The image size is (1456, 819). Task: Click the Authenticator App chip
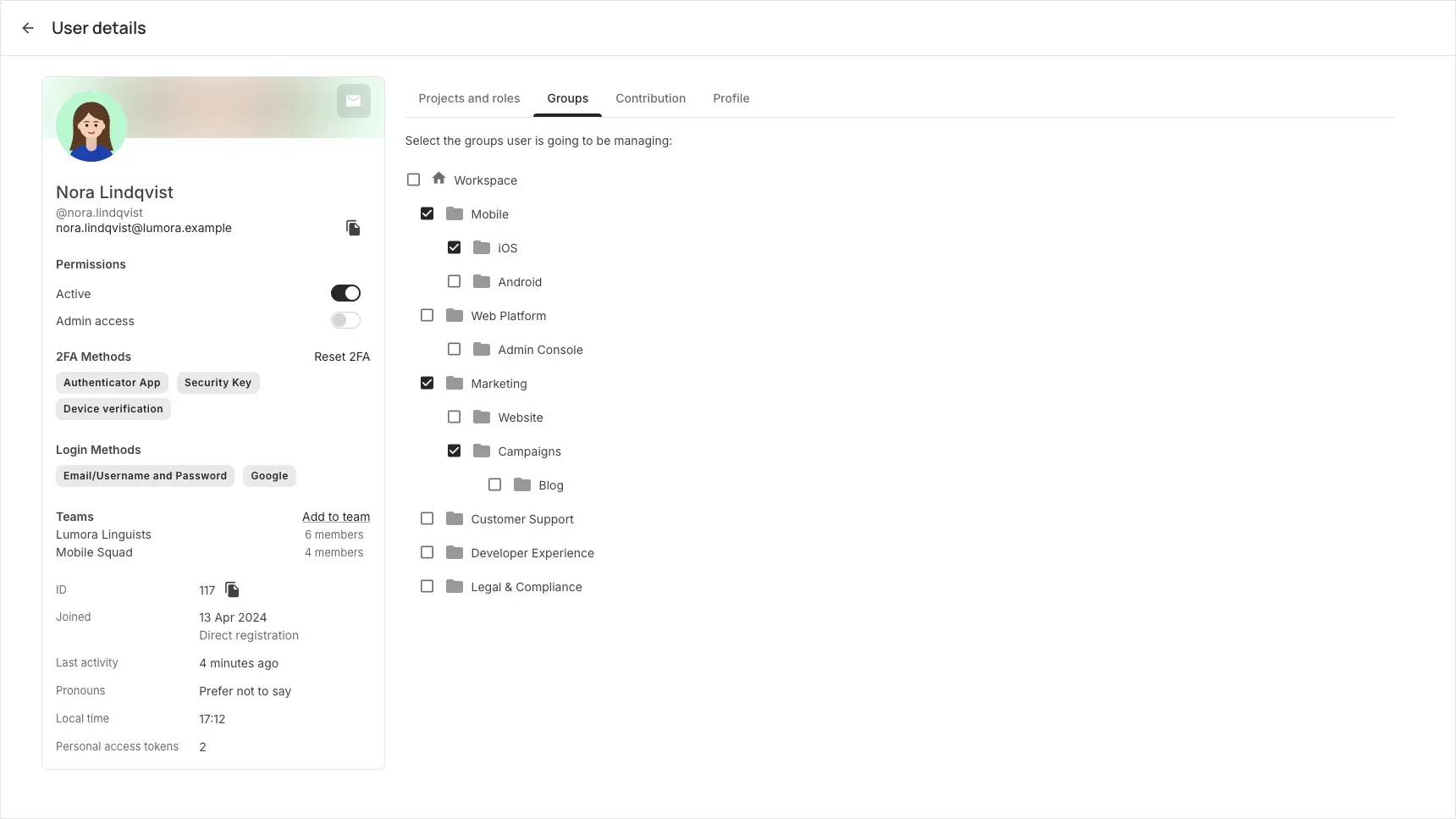112,383
